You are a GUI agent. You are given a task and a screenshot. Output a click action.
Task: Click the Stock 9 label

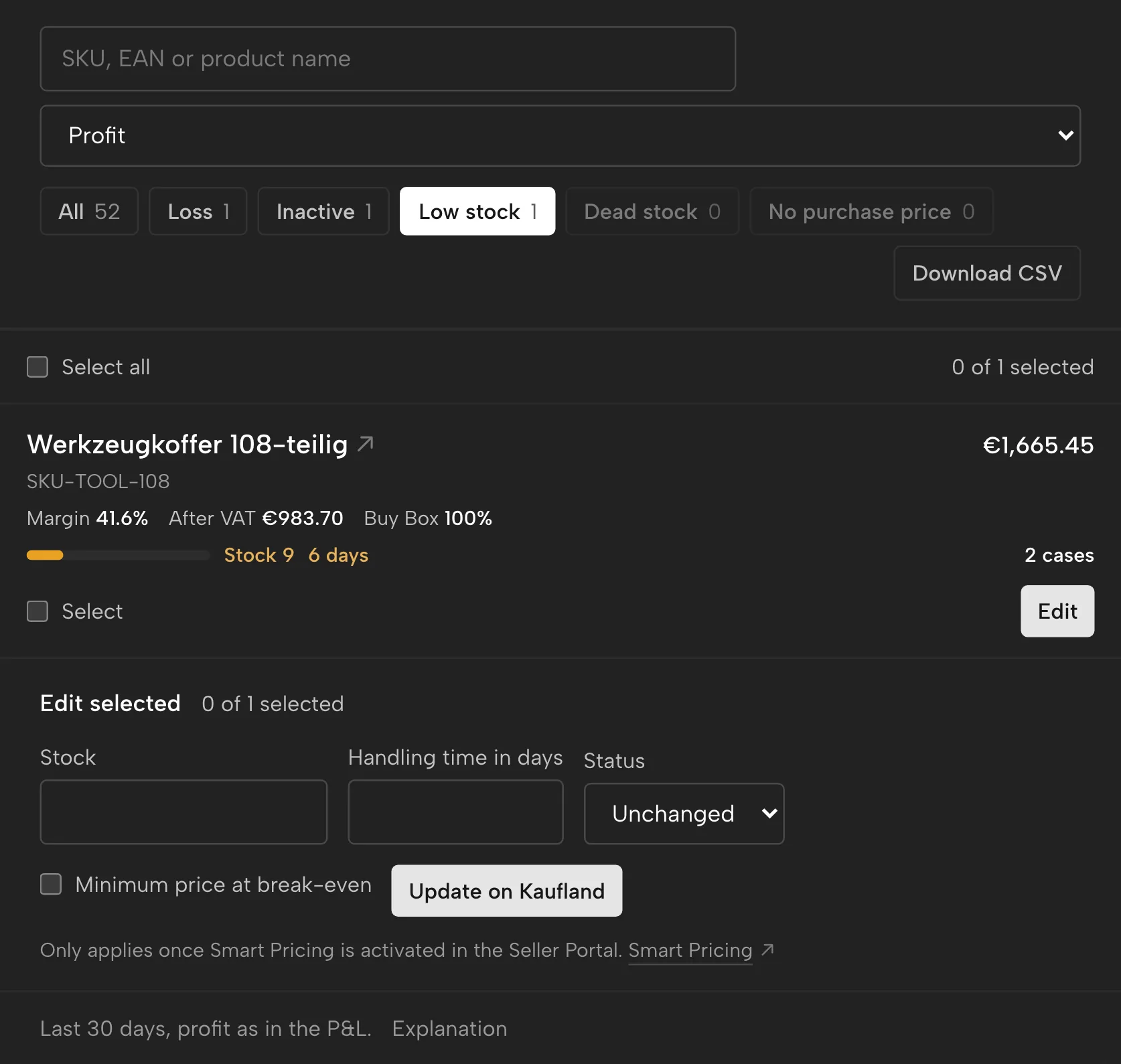tap(259, 555)
